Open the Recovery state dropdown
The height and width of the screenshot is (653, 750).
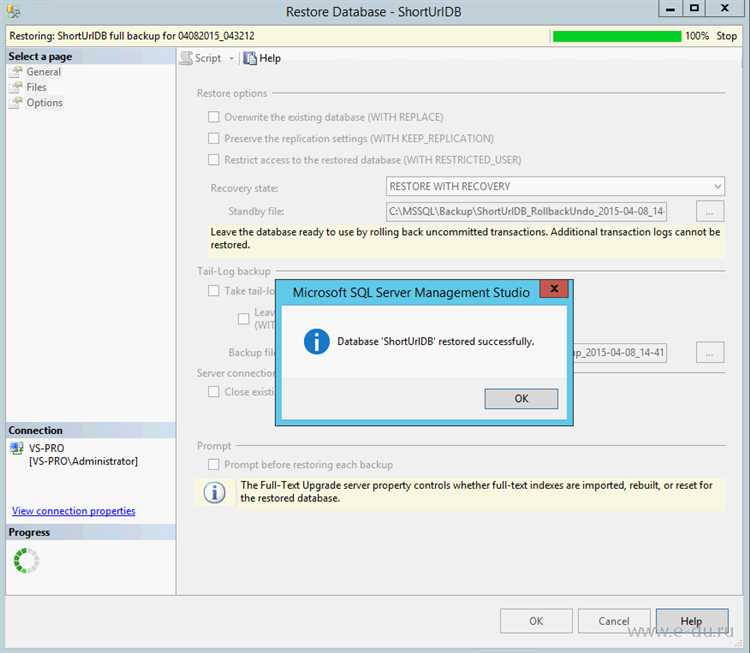point(555,186)
